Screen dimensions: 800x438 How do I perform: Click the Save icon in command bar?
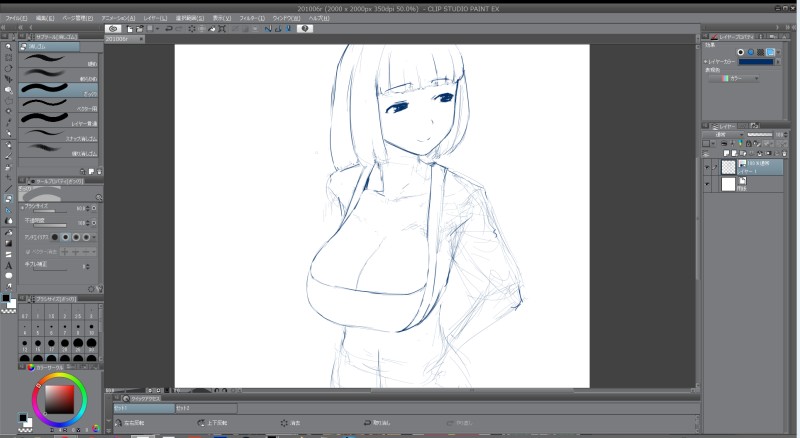tap(150, 29)
